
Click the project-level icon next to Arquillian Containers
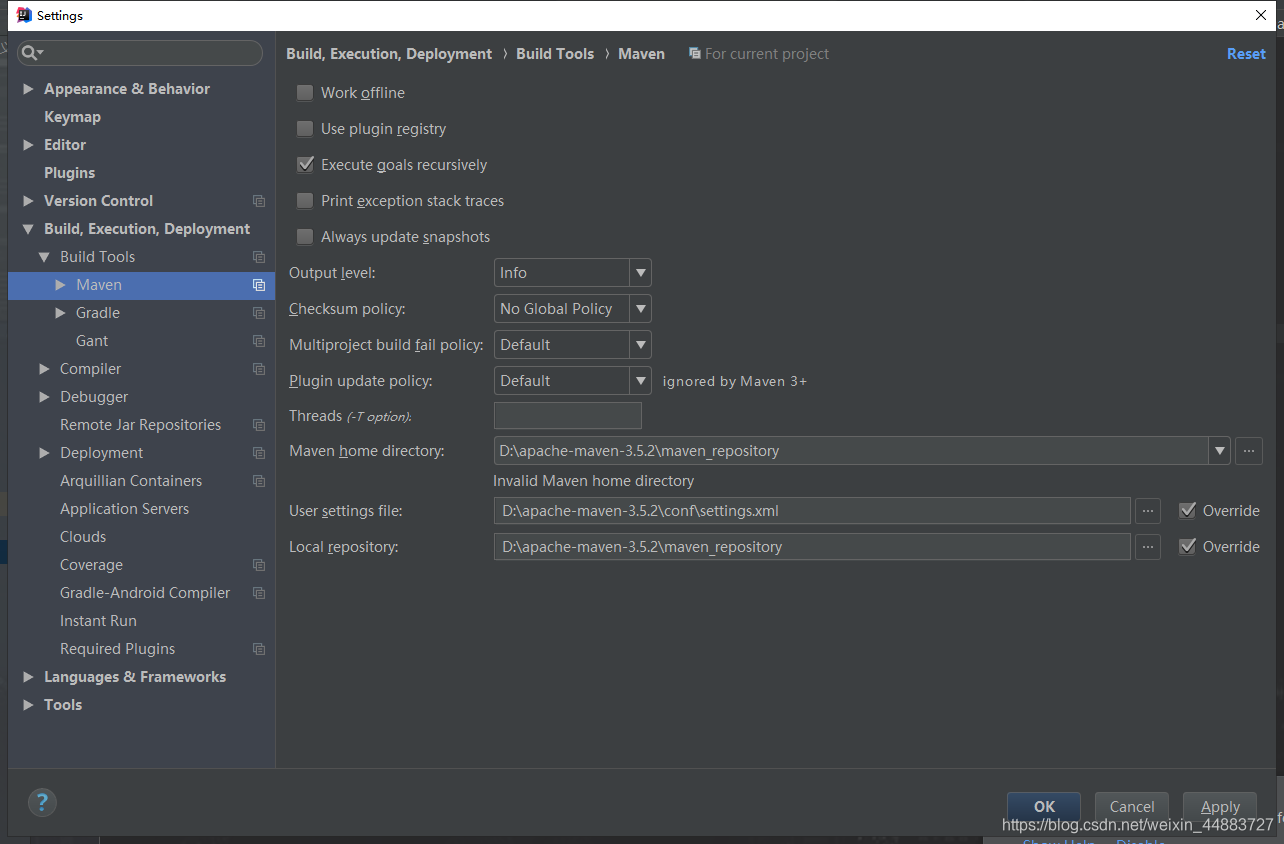(x=259, y=481)
